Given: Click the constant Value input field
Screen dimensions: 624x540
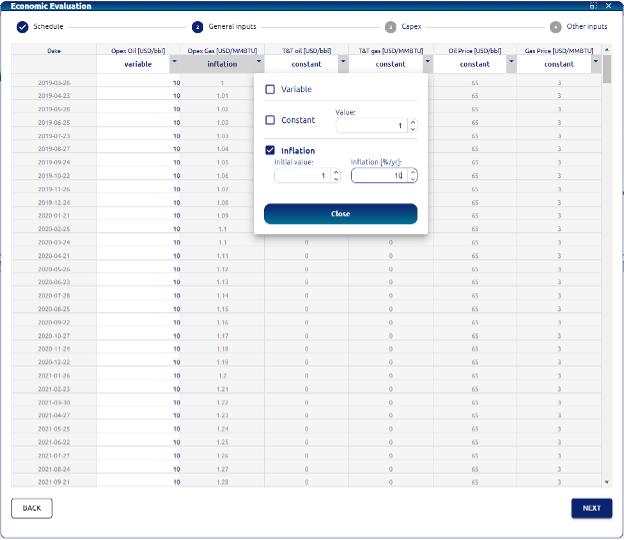Looking at the screenshot, I should pyautogui.click(x=371, y=126).
